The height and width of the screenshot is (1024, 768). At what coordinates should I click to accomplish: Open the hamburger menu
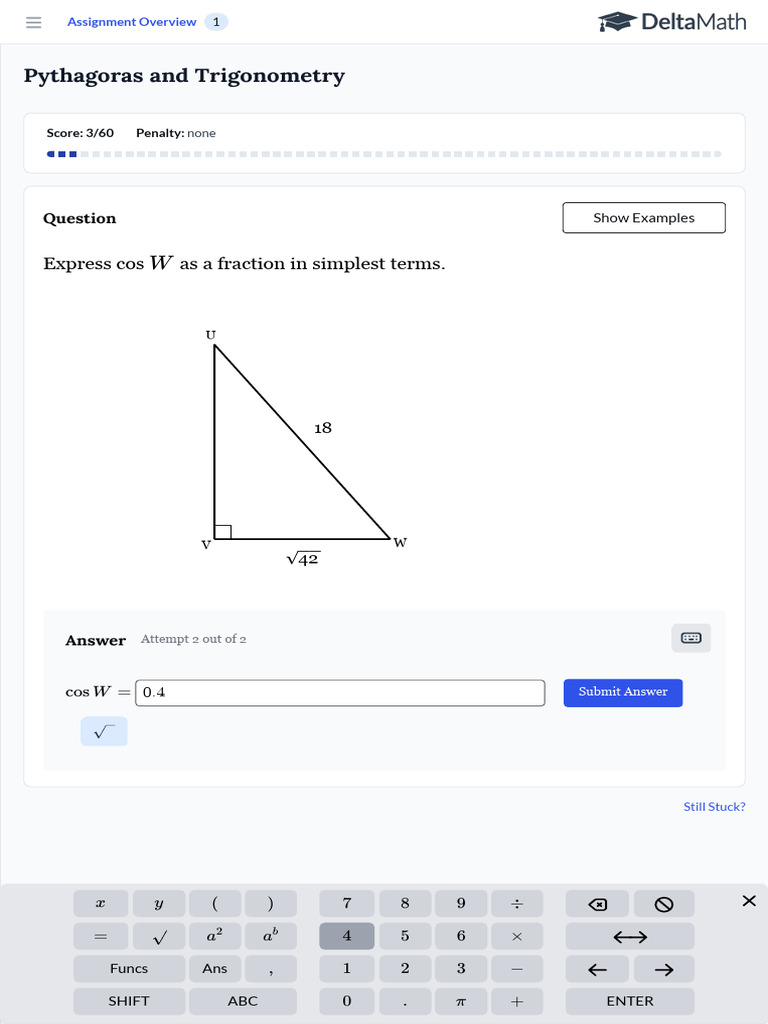click(x=34, y=22)
